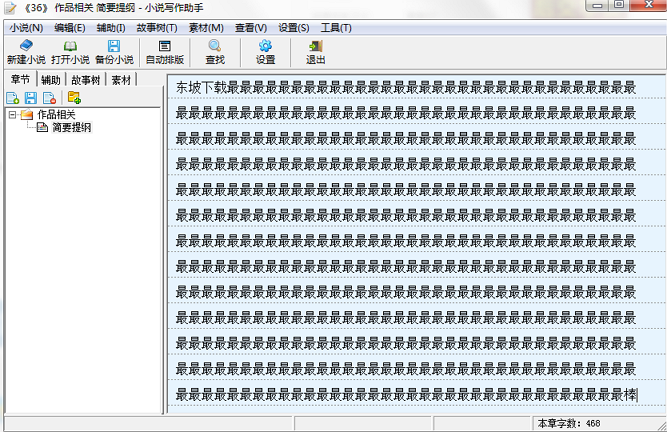Open the 素材(M) menu
Viewport: 667px width, 432px height.
pos(206,28)
